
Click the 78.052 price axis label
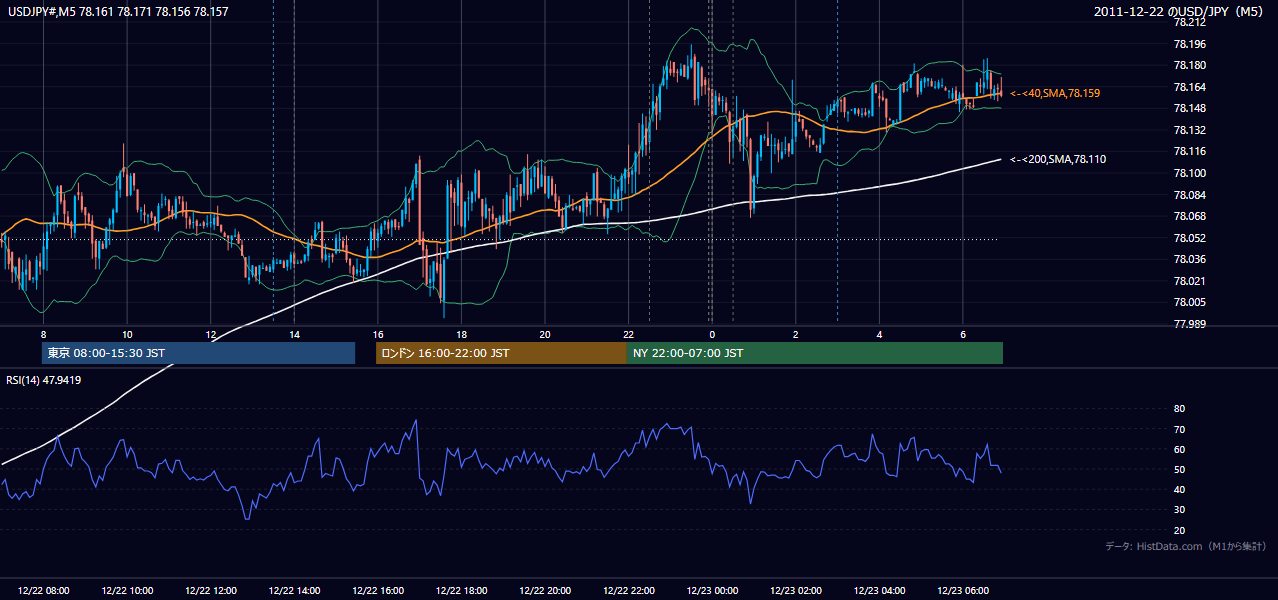coord(1190,237)
